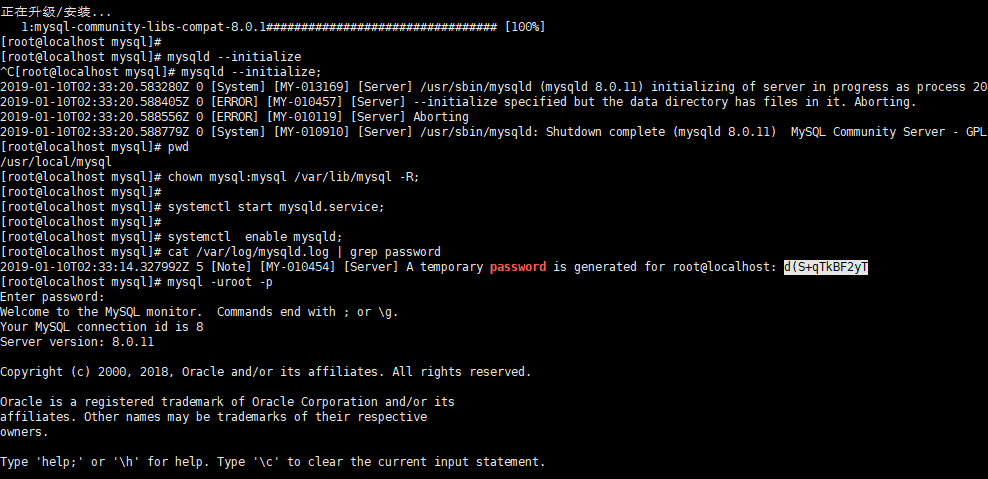Click the red 'password' word in log output
988x479 pixels.
click(x=518, y=267)
